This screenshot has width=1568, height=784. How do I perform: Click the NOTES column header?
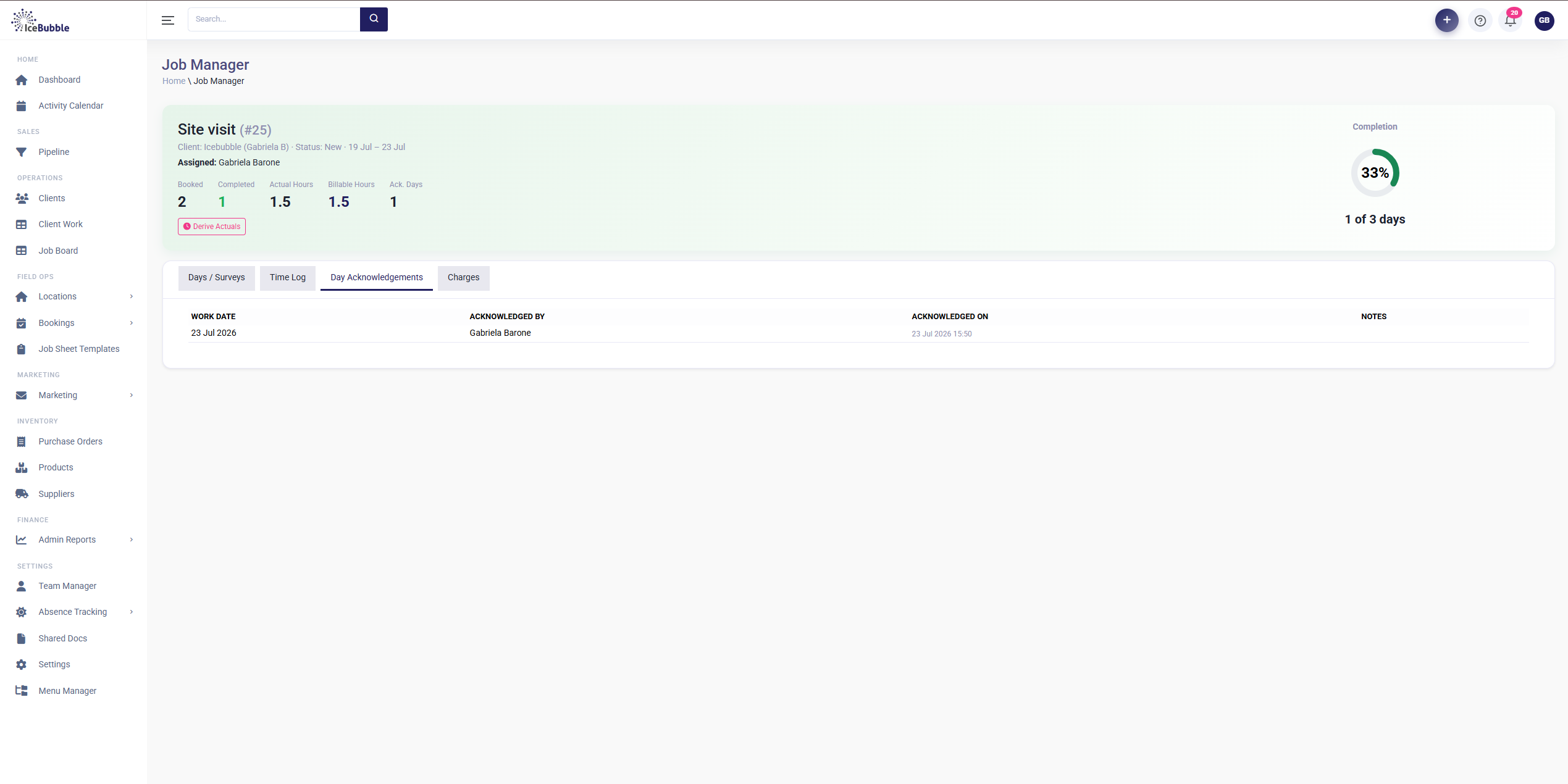pos(1373,317)
